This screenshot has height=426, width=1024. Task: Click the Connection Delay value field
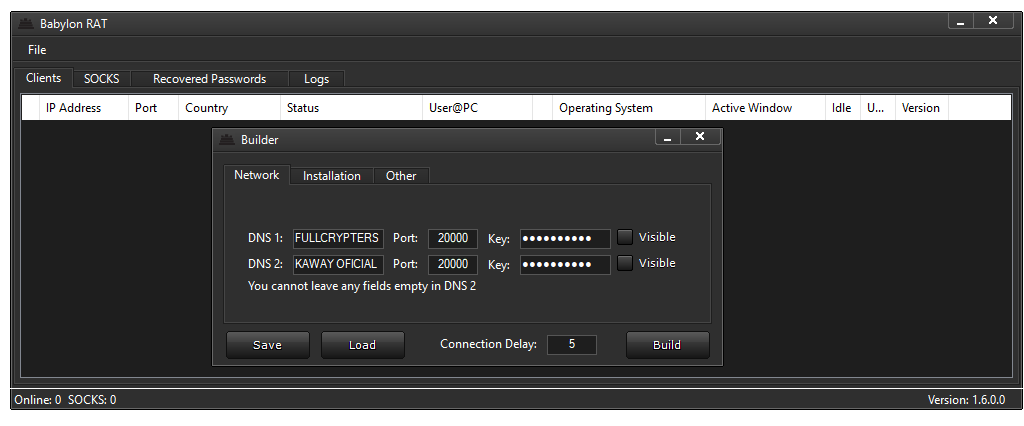point(571,344)
